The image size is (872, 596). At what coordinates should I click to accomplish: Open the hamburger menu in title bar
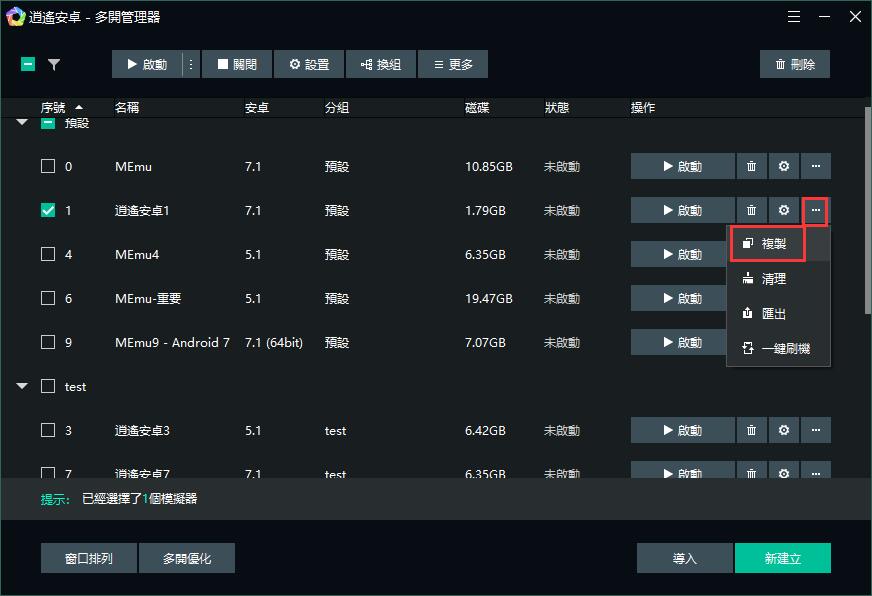click(792, 17)
